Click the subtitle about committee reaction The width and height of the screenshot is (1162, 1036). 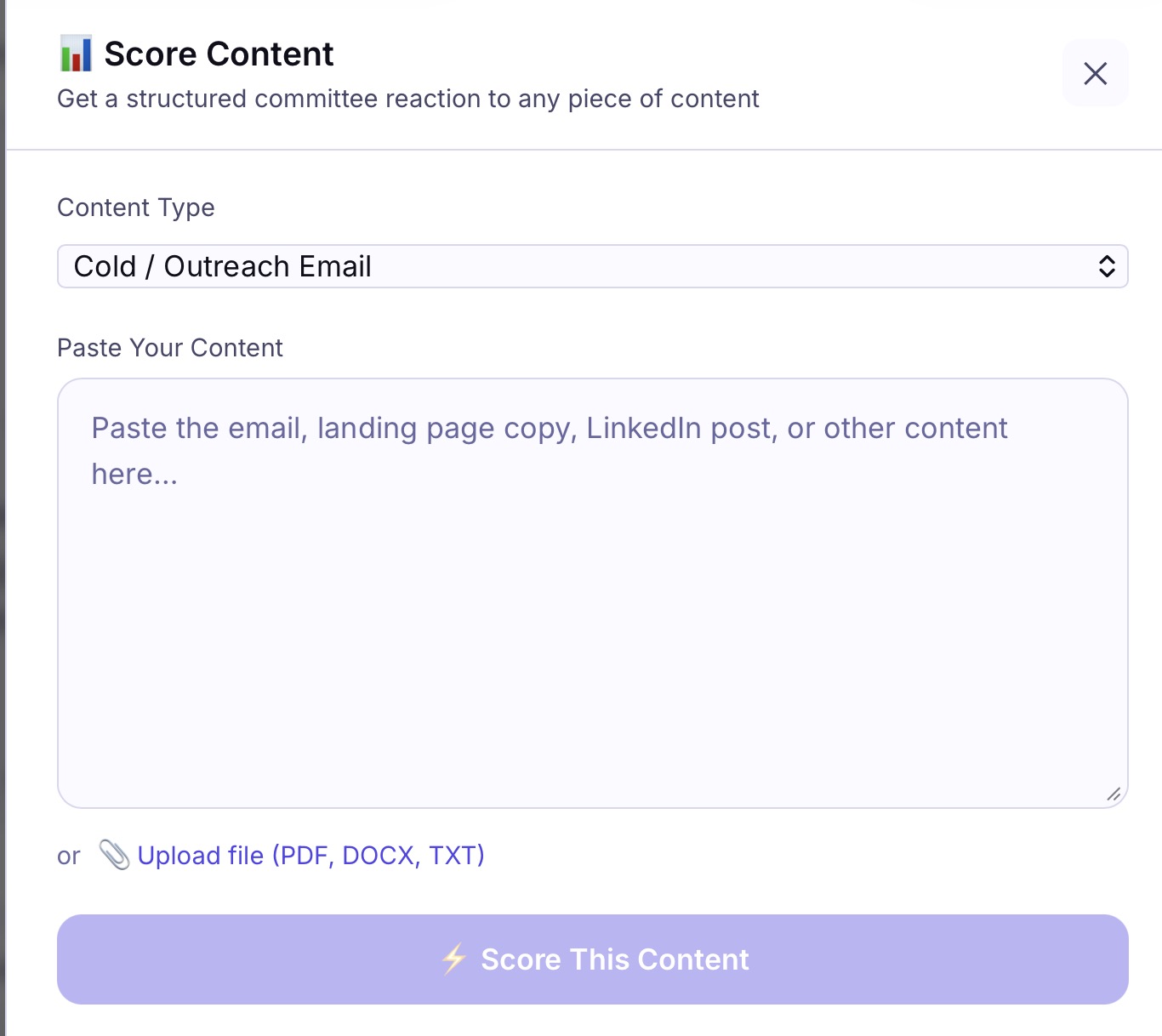[408, 99]
